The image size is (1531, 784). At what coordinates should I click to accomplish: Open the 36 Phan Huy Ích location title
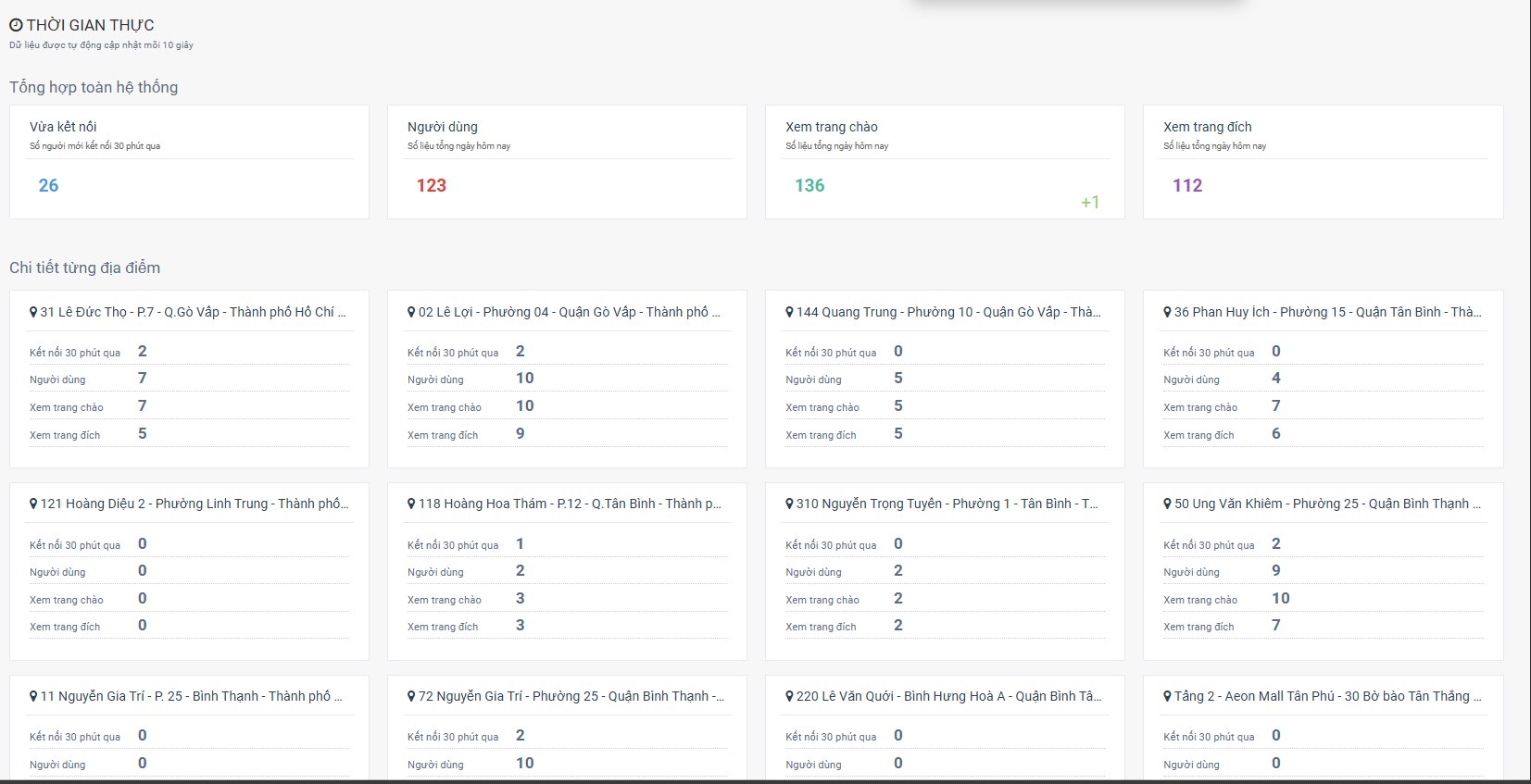pos(1327,312)
